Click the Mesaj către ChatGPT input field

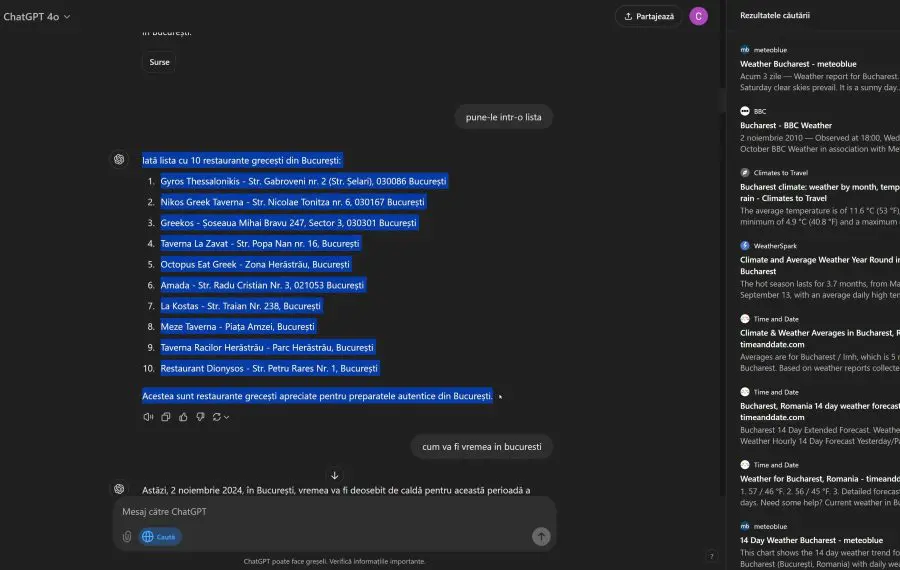tap(334, 511)
